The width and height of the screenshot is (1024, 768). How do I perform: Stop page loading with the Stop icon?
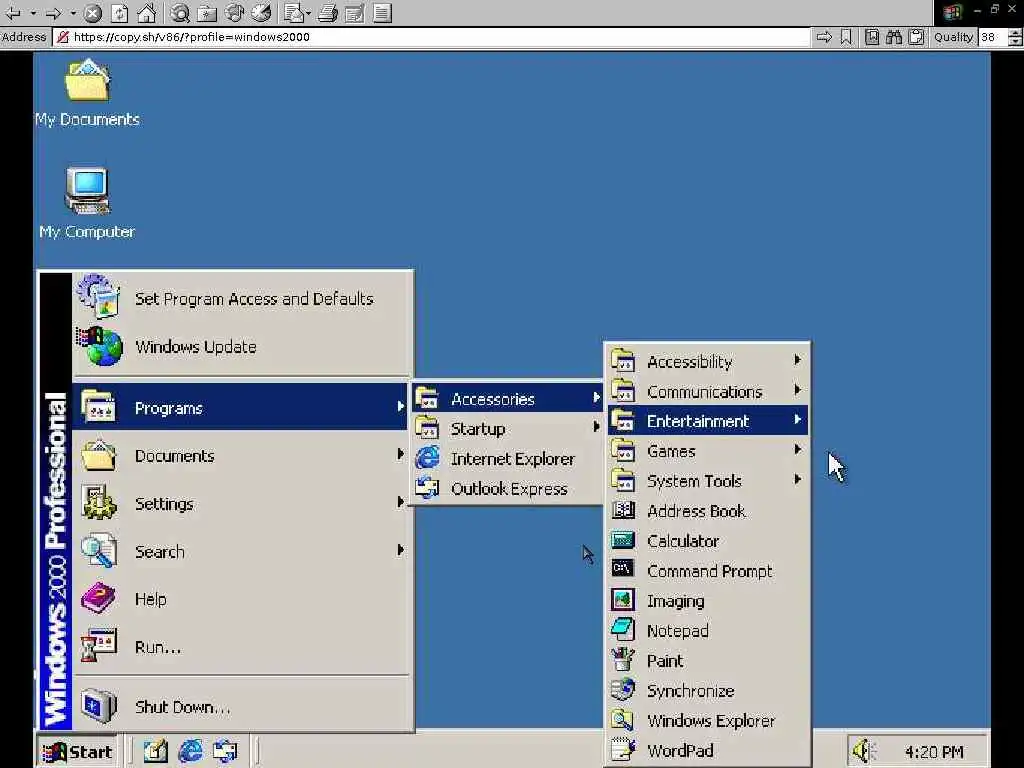(93, 13)
